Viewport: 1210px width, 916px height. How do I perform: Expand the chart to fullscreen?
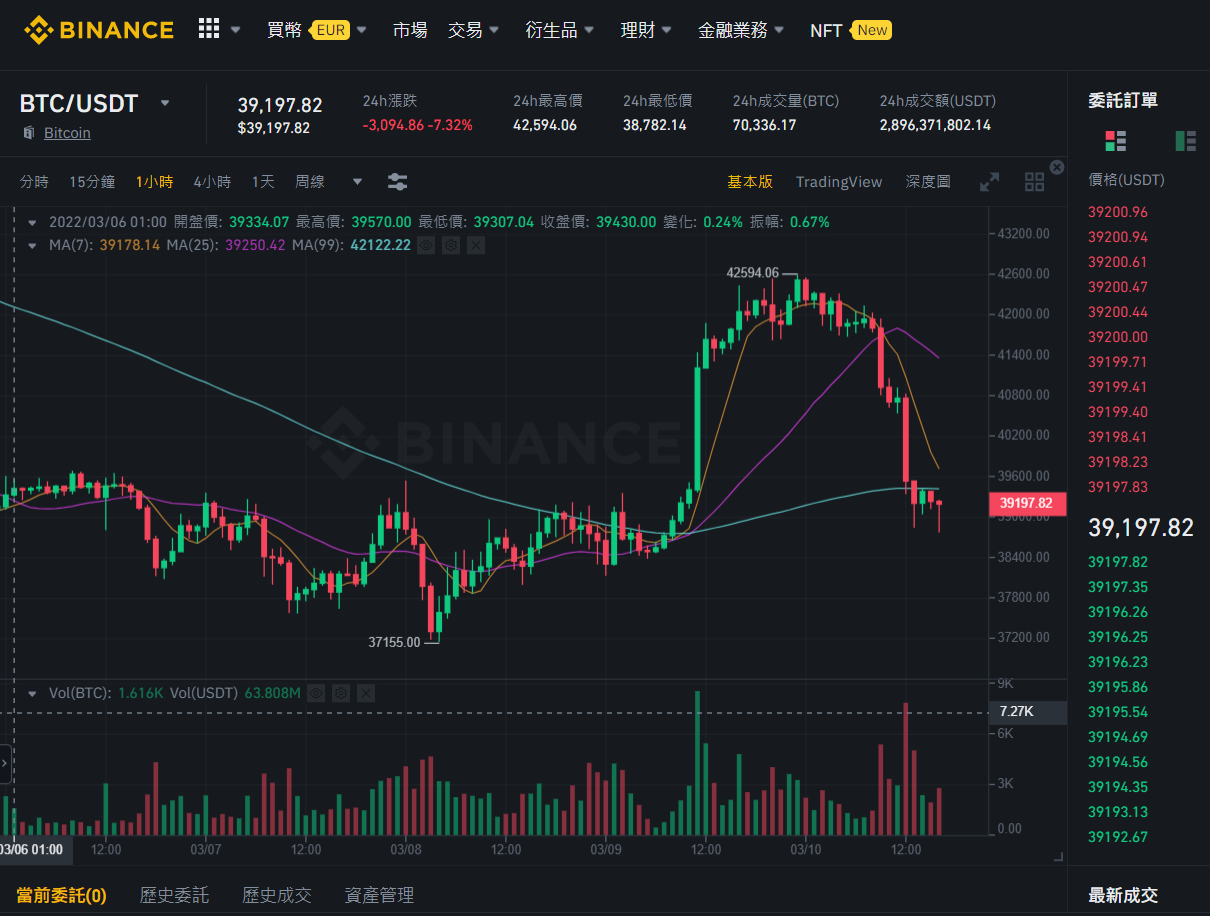pyautogui.click(x=989, y=182)
